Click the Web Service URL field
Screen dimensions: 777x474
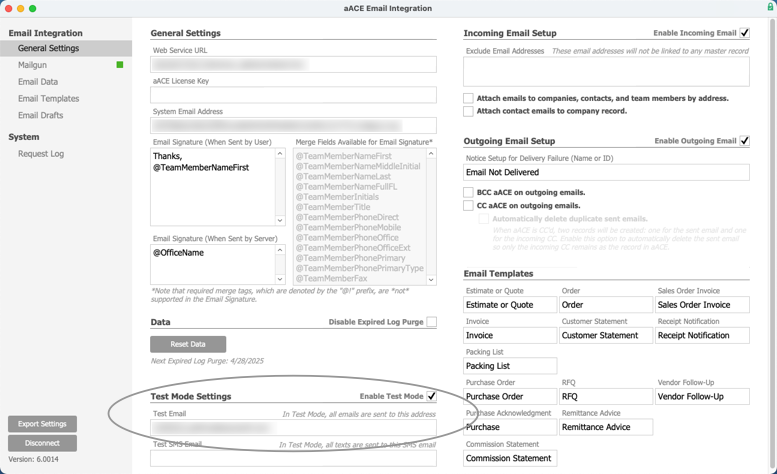pos(293,64)
